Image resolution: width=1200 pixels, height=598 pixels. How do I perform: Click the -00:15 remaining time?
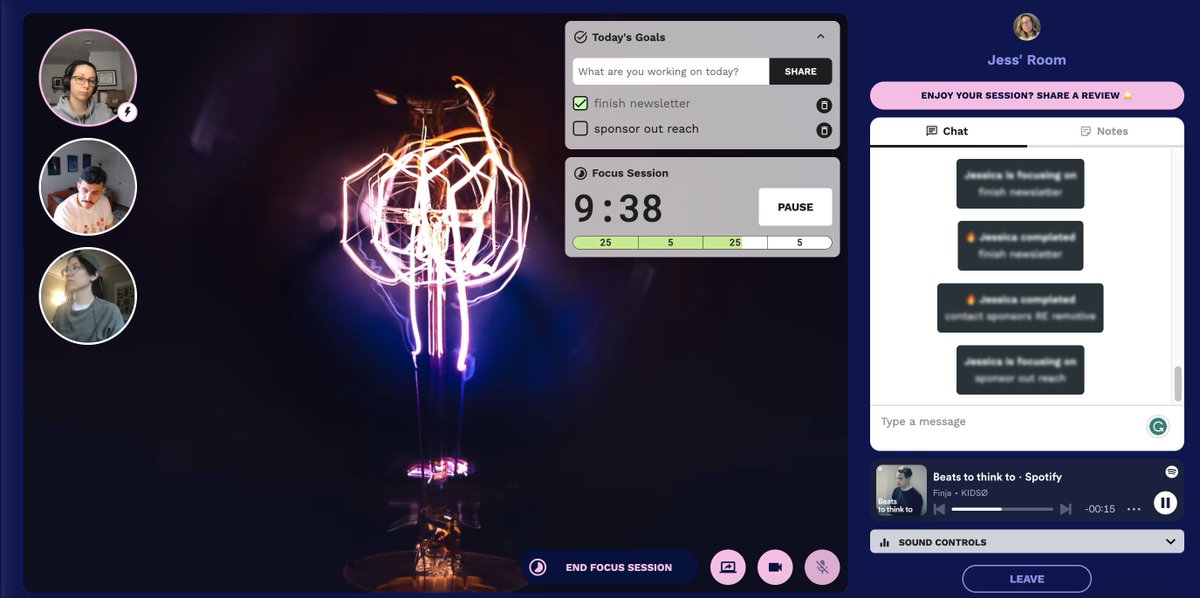[1100, 509]
